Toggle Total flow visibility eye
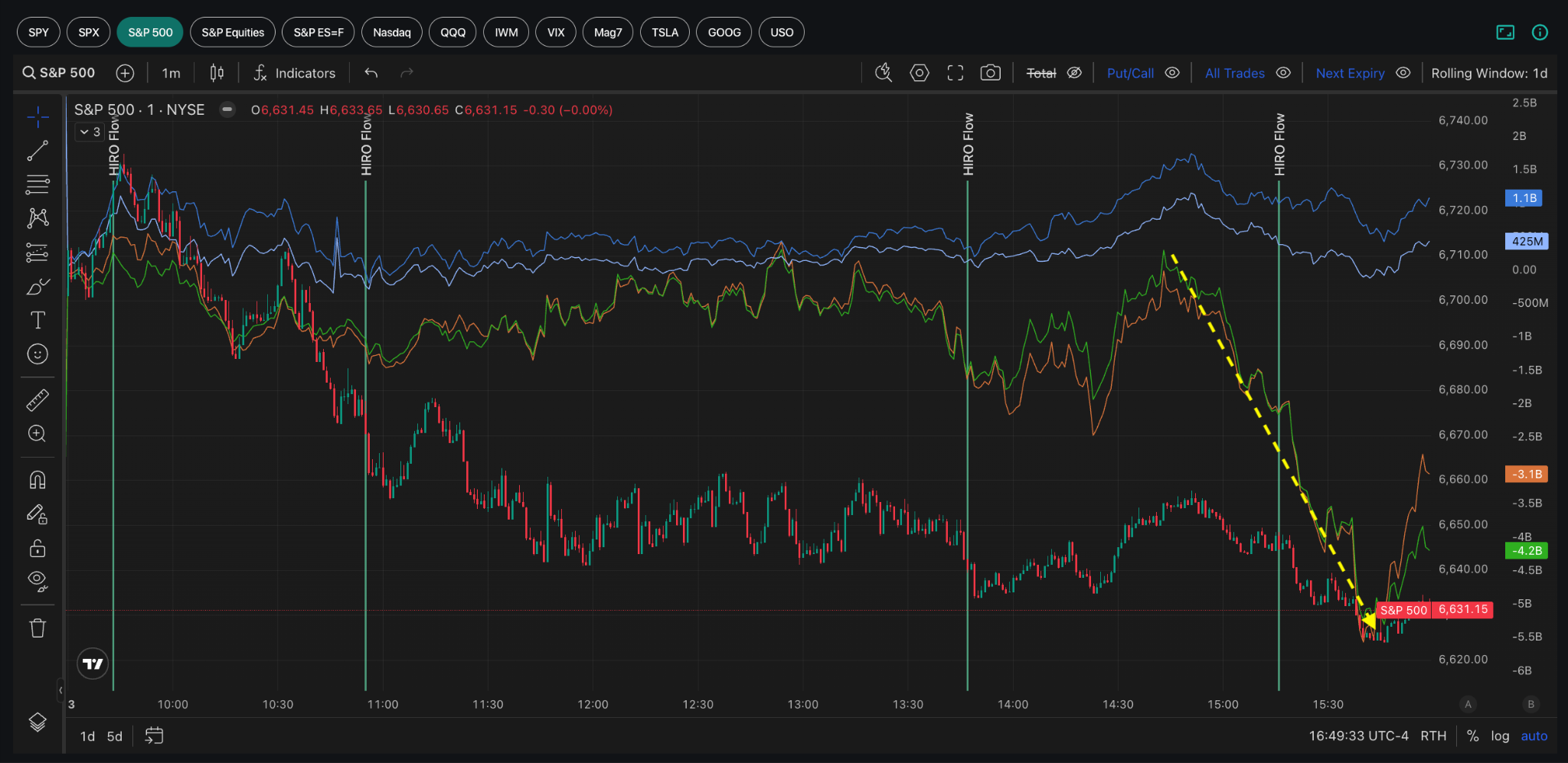 [1074, 73]
